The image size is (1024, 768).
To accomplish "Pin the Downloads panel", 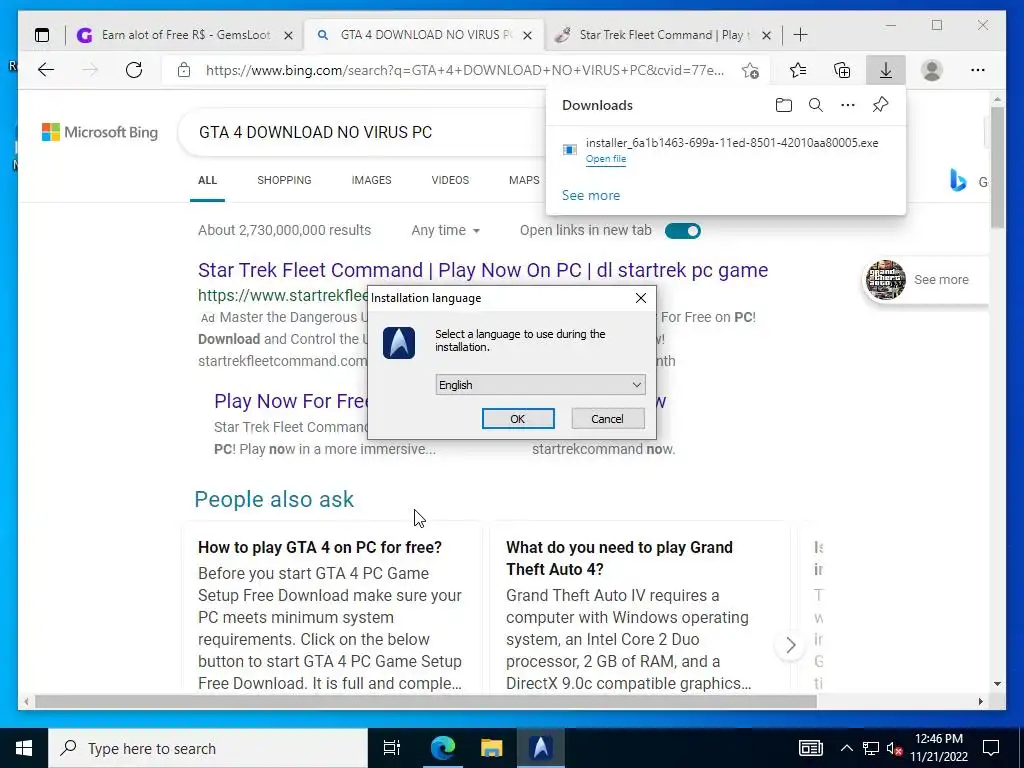I will pos(880,105).
